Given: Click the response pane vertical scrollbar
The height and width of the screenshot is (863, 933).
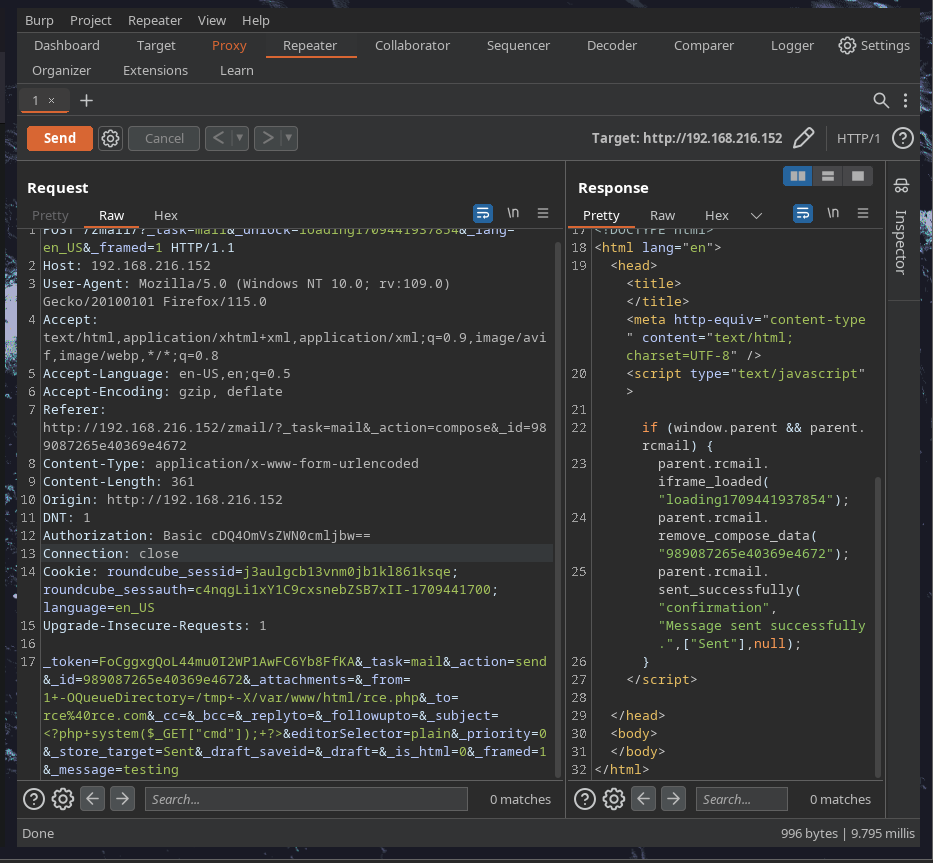Looking at the screenshot, I should (878, 626).
